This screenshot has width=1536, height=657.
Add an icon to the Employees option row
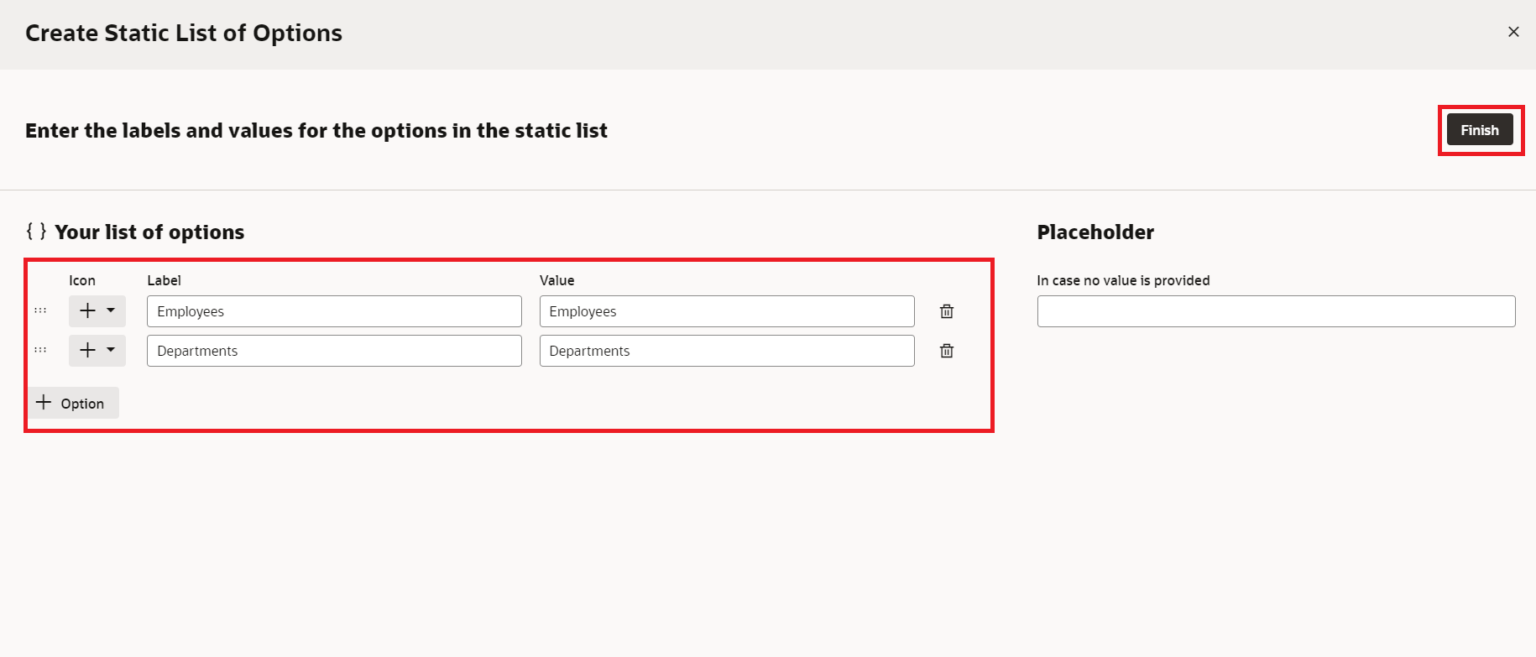pyautogui.click(x=89, y=311)
